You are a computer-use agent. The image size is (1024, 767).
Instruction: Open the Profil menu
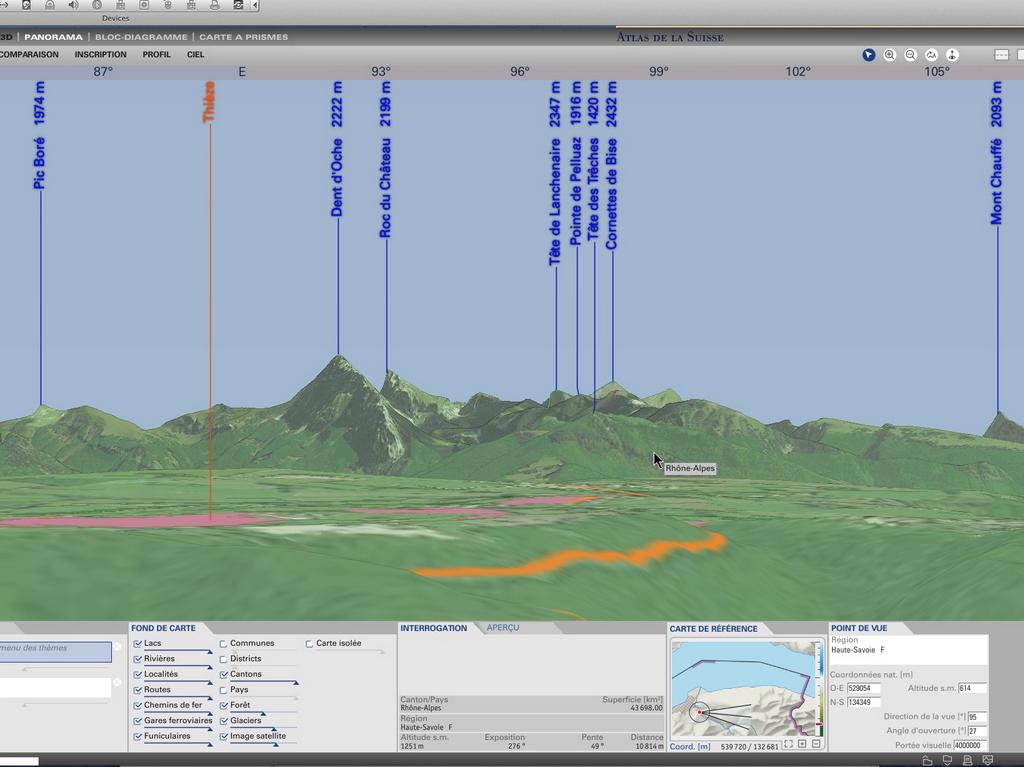pos(156,55)
